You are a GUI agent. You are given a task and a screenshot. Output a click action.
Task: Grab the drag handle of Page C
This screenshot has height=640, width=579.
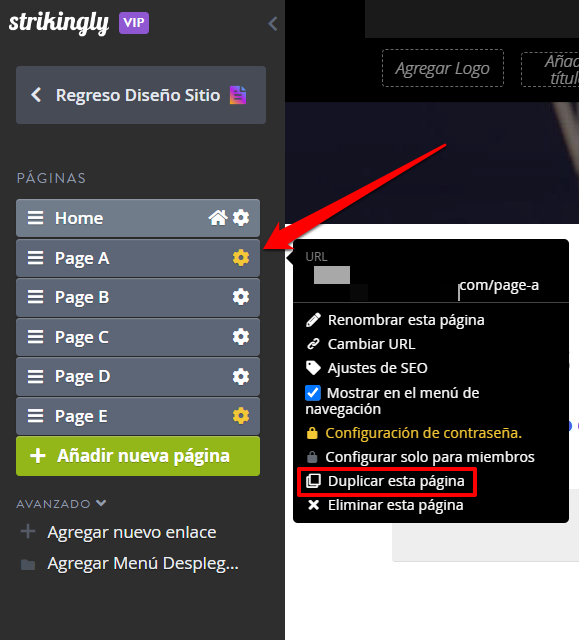[35, 337]
